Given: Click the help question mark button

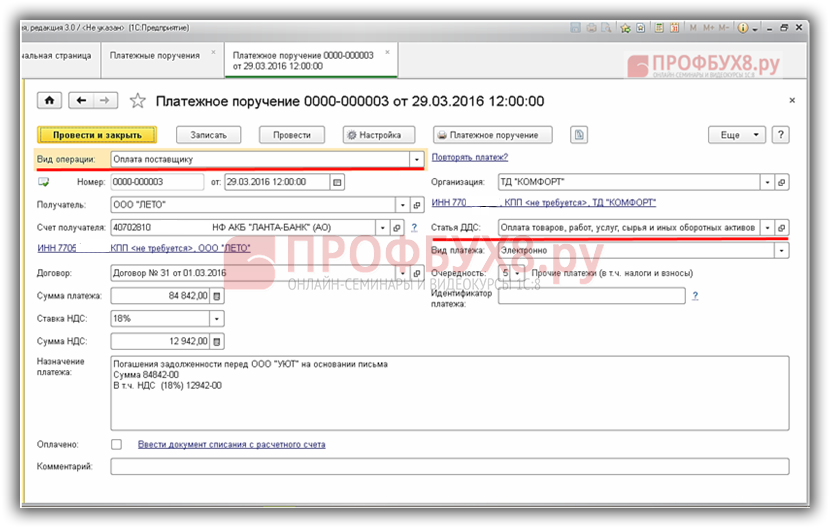Looking at the screenshot, I should click(x=780, y=135).
